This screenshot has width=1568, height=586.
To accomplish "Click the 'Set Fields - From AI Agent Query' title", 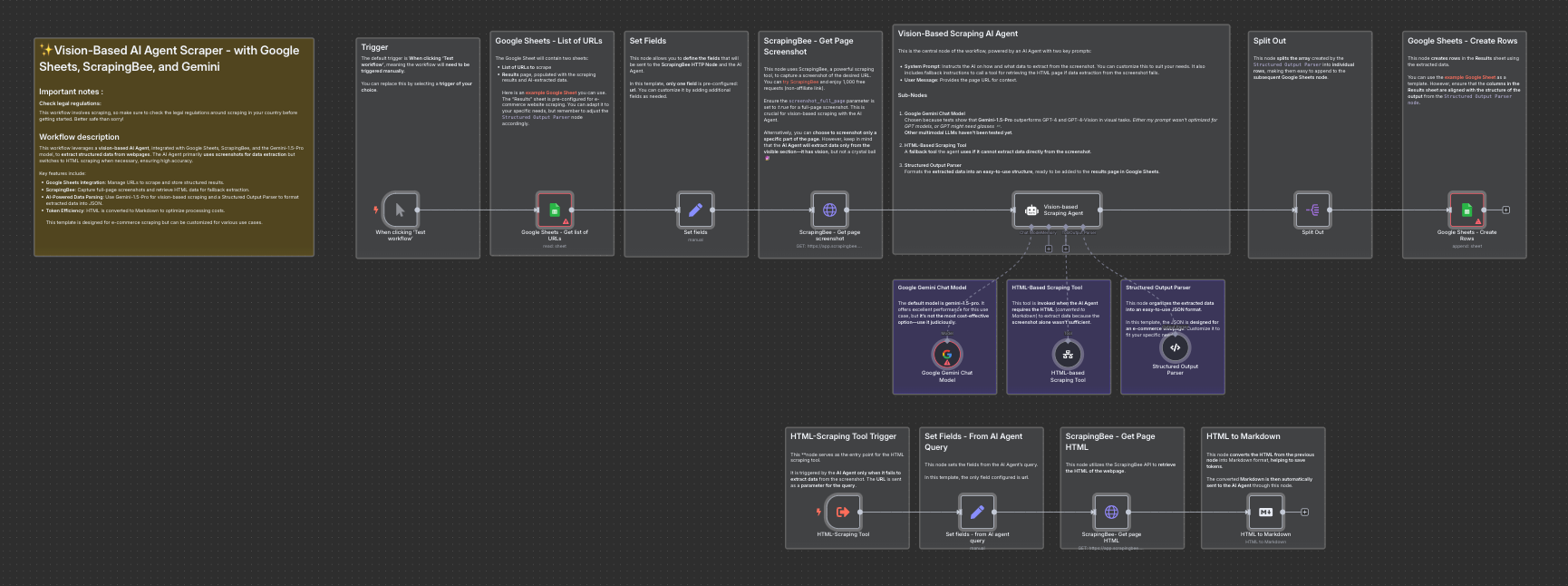I will click(973, 442).
